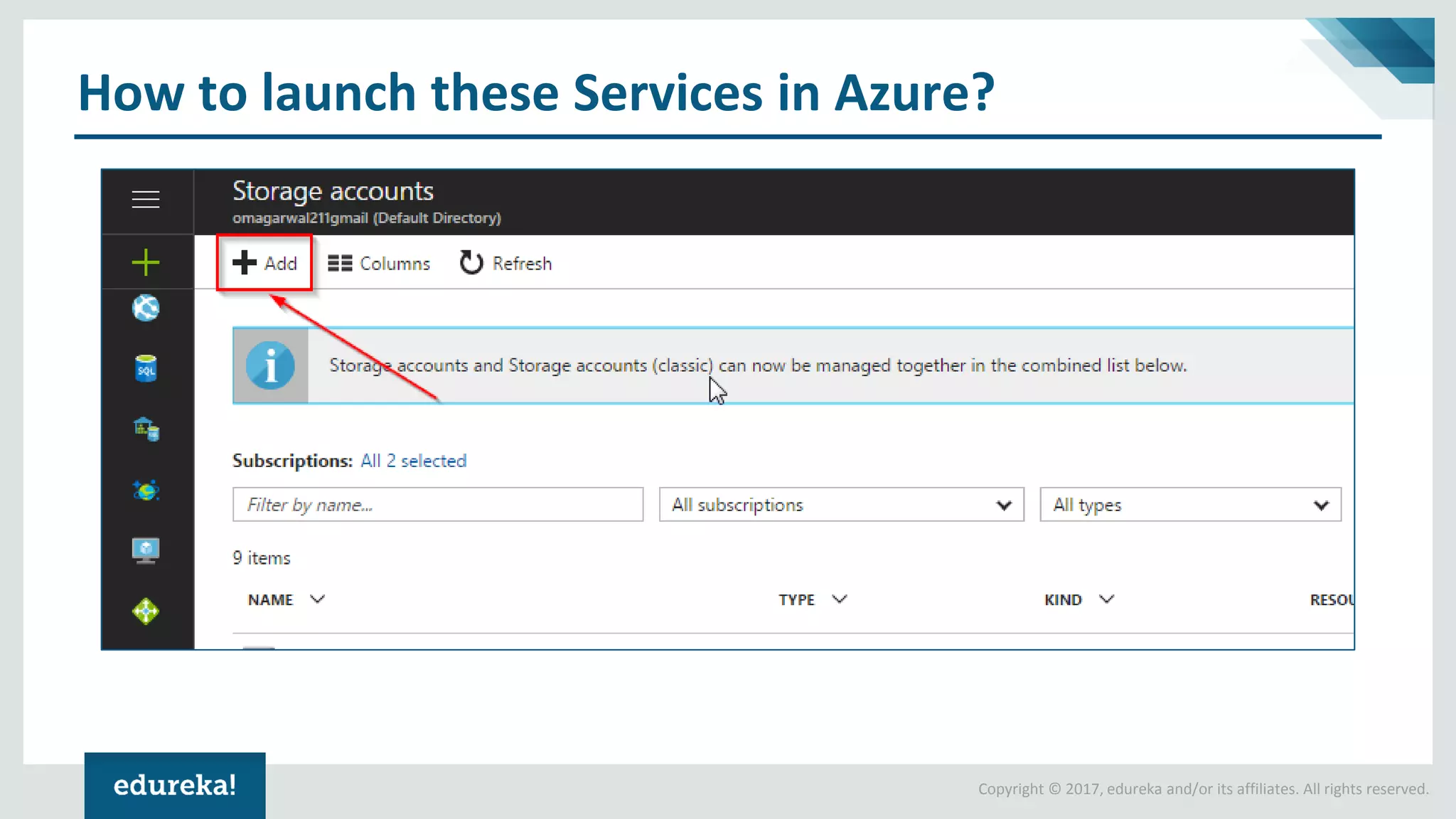
Task: Click the 'Filter by name...' input field
Action: 438,505
